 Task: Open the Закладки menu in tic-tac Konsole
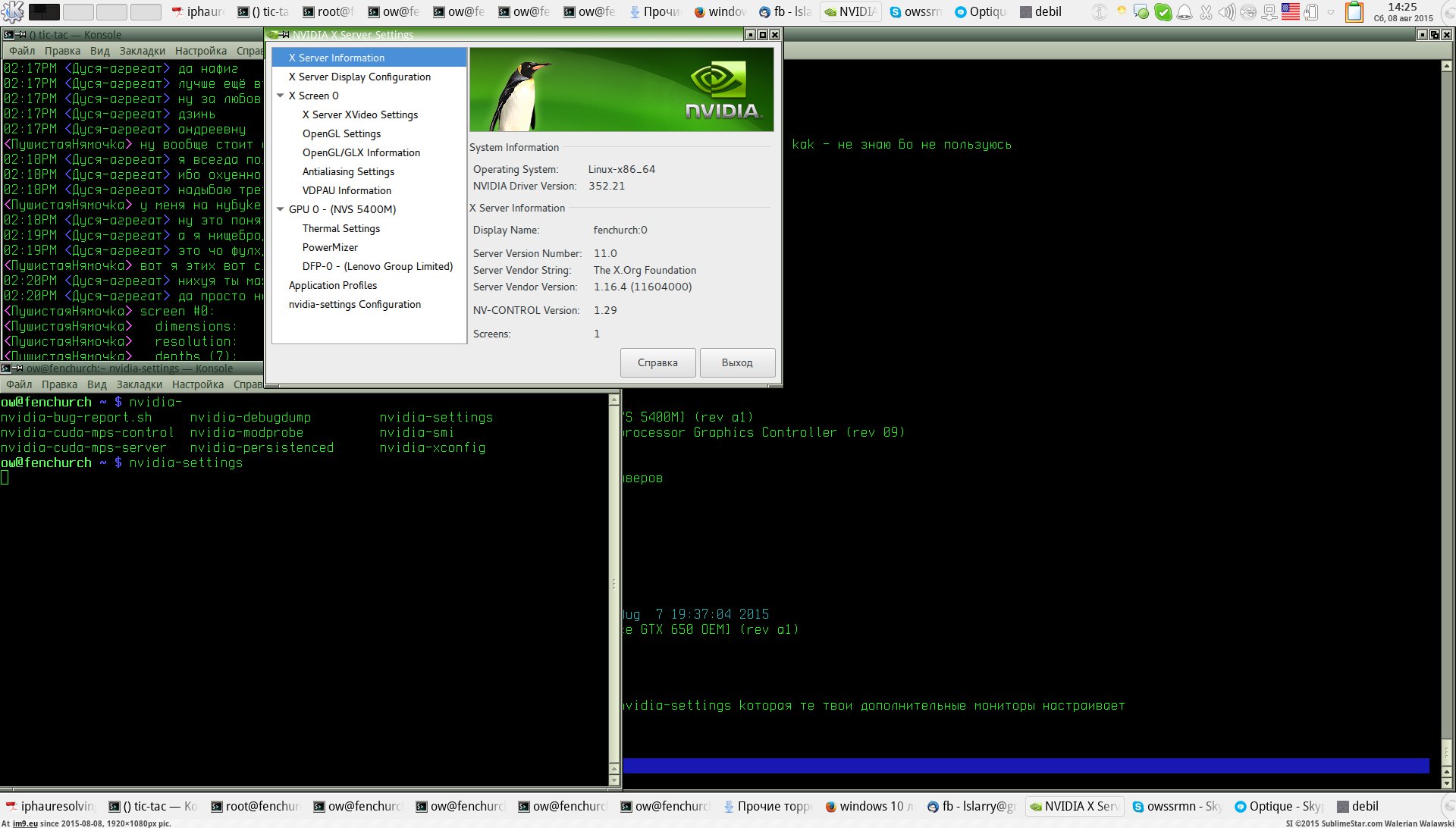[142, 51]
